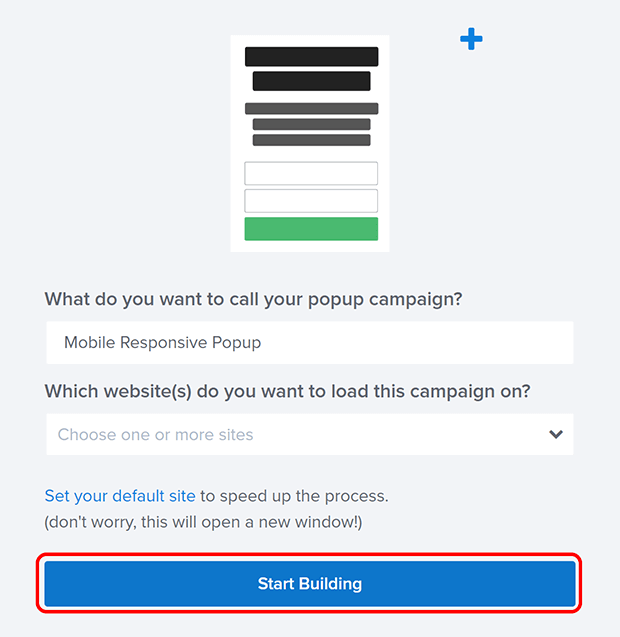Click the last gray text bar in preview
620x637 pixels.
(311, 140)
